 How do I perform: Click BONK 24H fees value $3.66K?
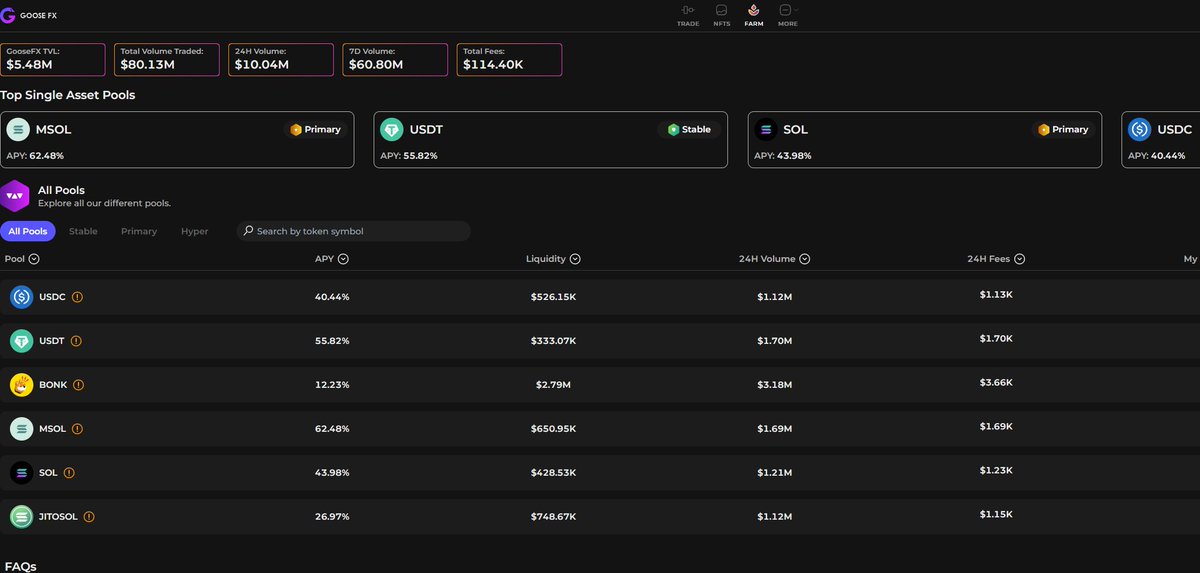click(x=996, y=383)
